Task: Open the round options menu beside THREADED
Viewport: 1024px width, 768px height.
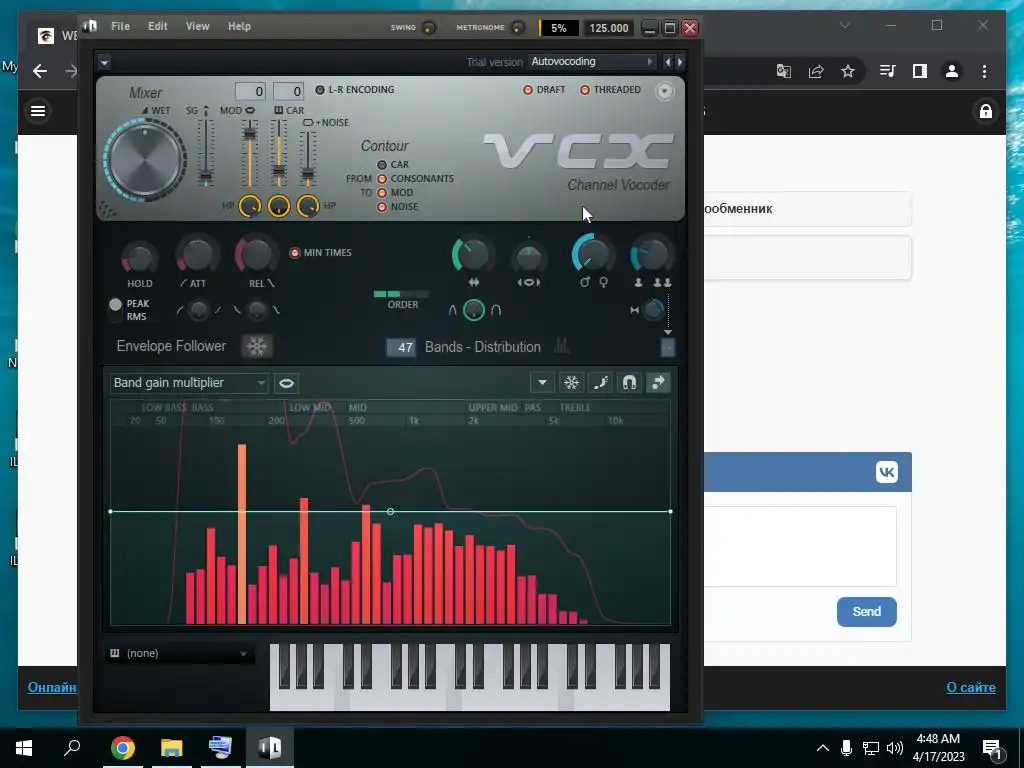Action: (664, 91)
